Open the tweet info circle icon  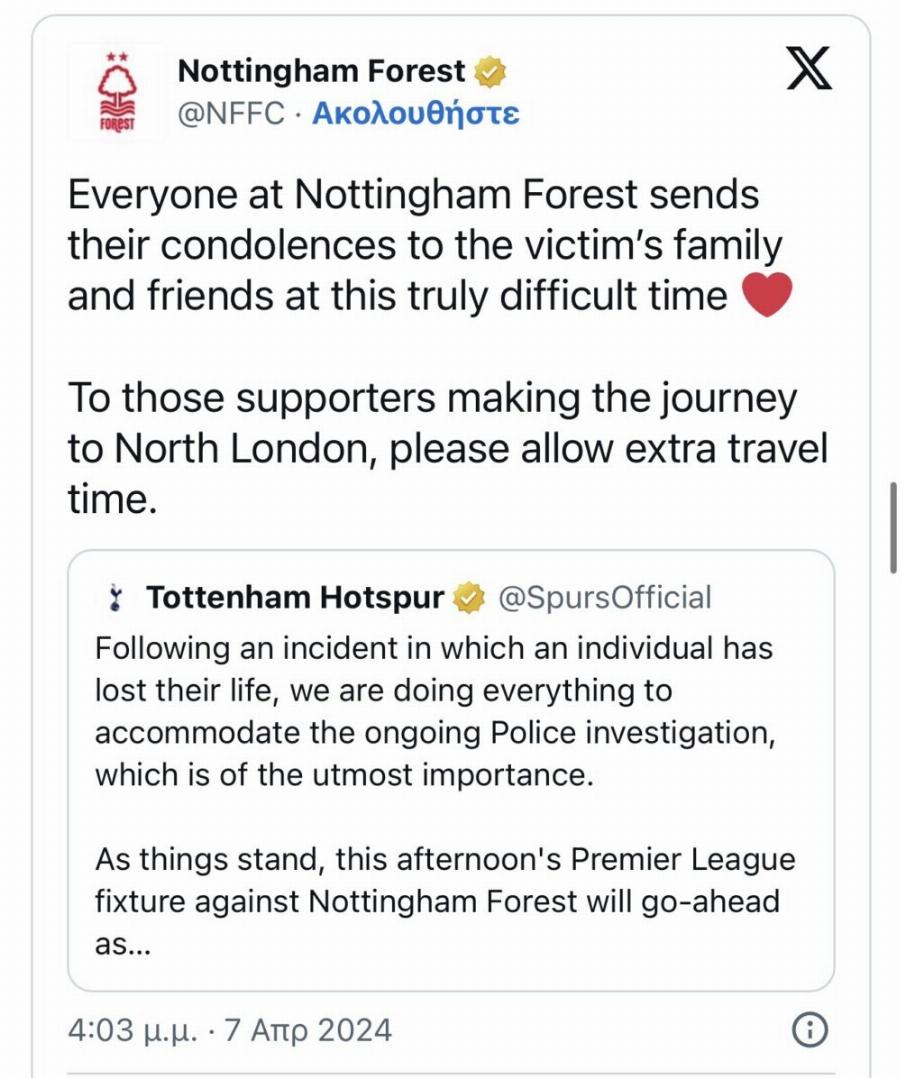(x=810, y=1029)
